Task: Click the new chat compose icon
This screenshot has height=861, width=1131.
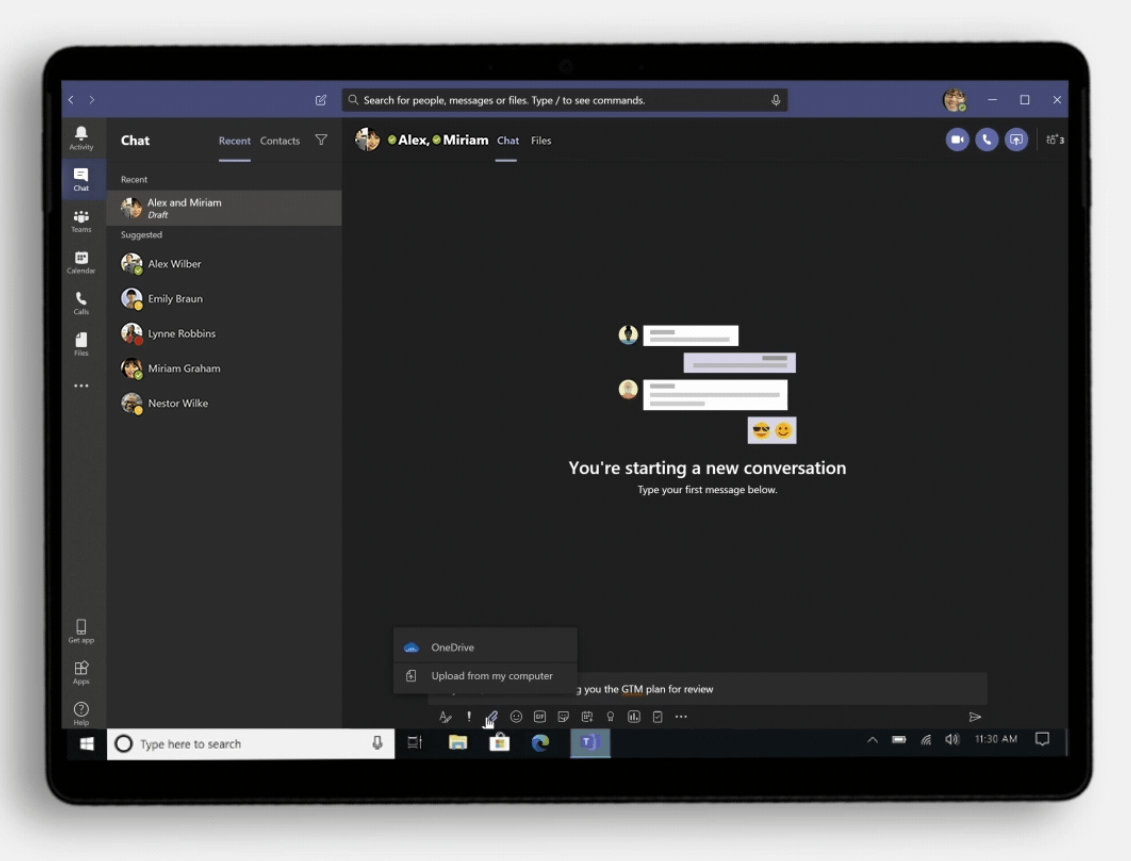Action: tap(321, 100)
